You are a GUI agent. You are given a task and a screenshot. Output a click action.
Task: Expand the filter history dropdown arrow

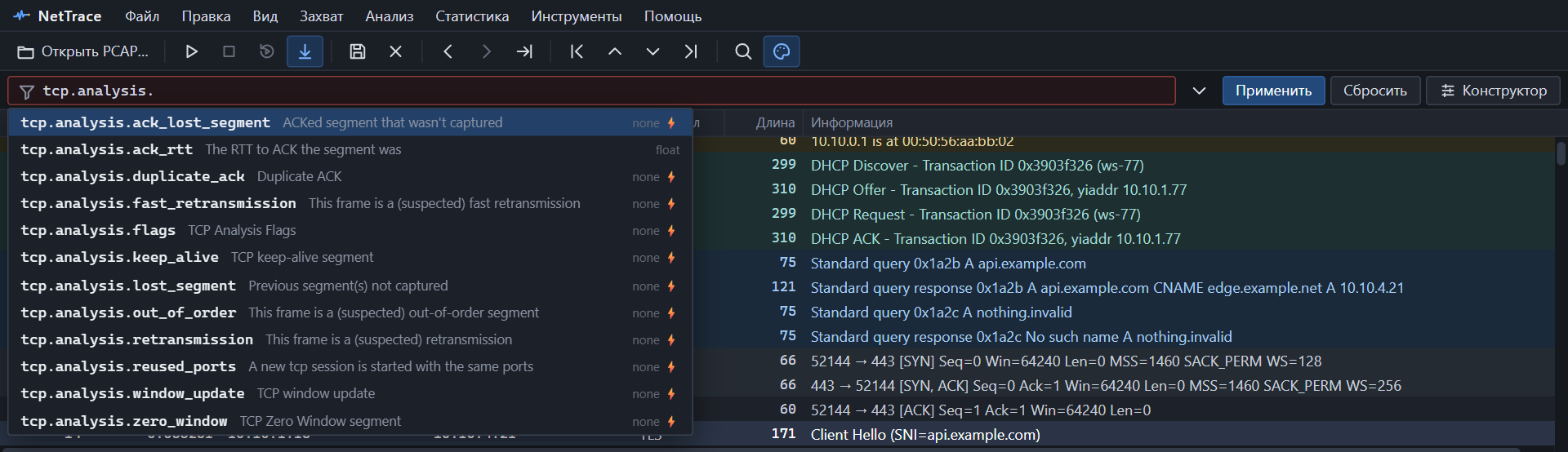click(1199, 91)
